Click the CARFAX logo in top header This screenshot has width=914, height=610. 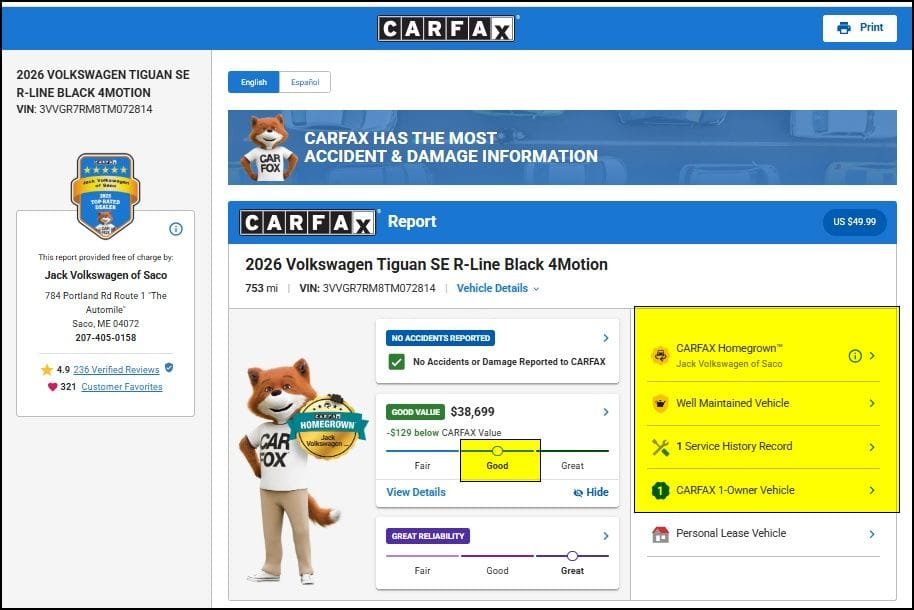pyautogui.click(x=447, y=28)
